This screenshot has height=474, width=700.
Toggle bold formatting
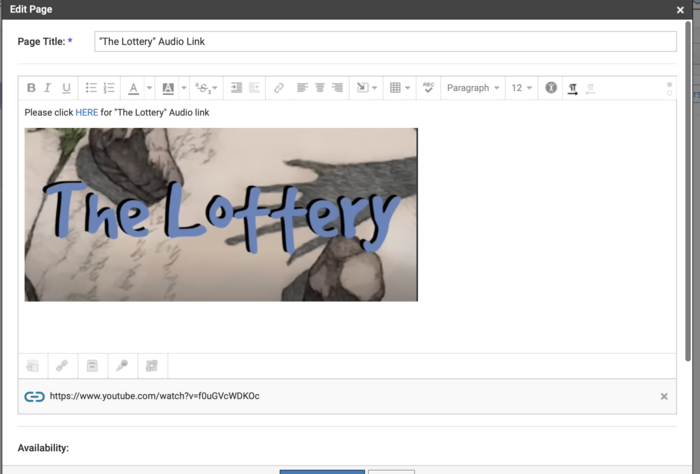pyautogui.click(x=31, y=88)
